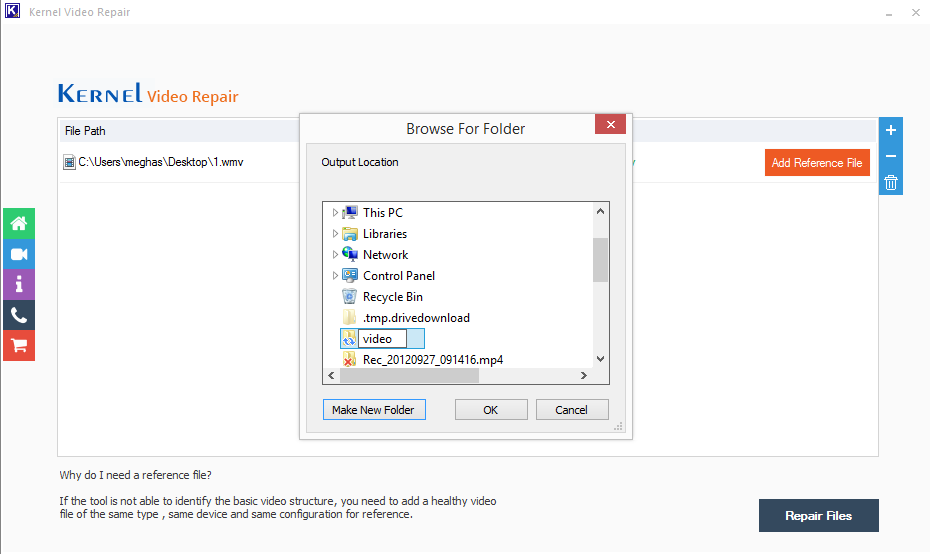Cancel the Browse For Folder dialog
The height and width of the screenshot is (554, 932).
(572, 410)
